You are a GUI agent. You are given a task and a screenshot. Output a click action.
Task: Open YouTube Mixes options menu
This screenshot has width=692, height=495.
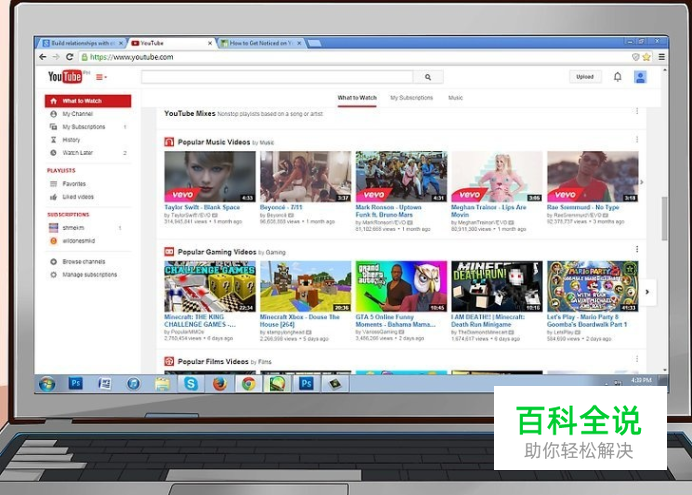(637, 111)
